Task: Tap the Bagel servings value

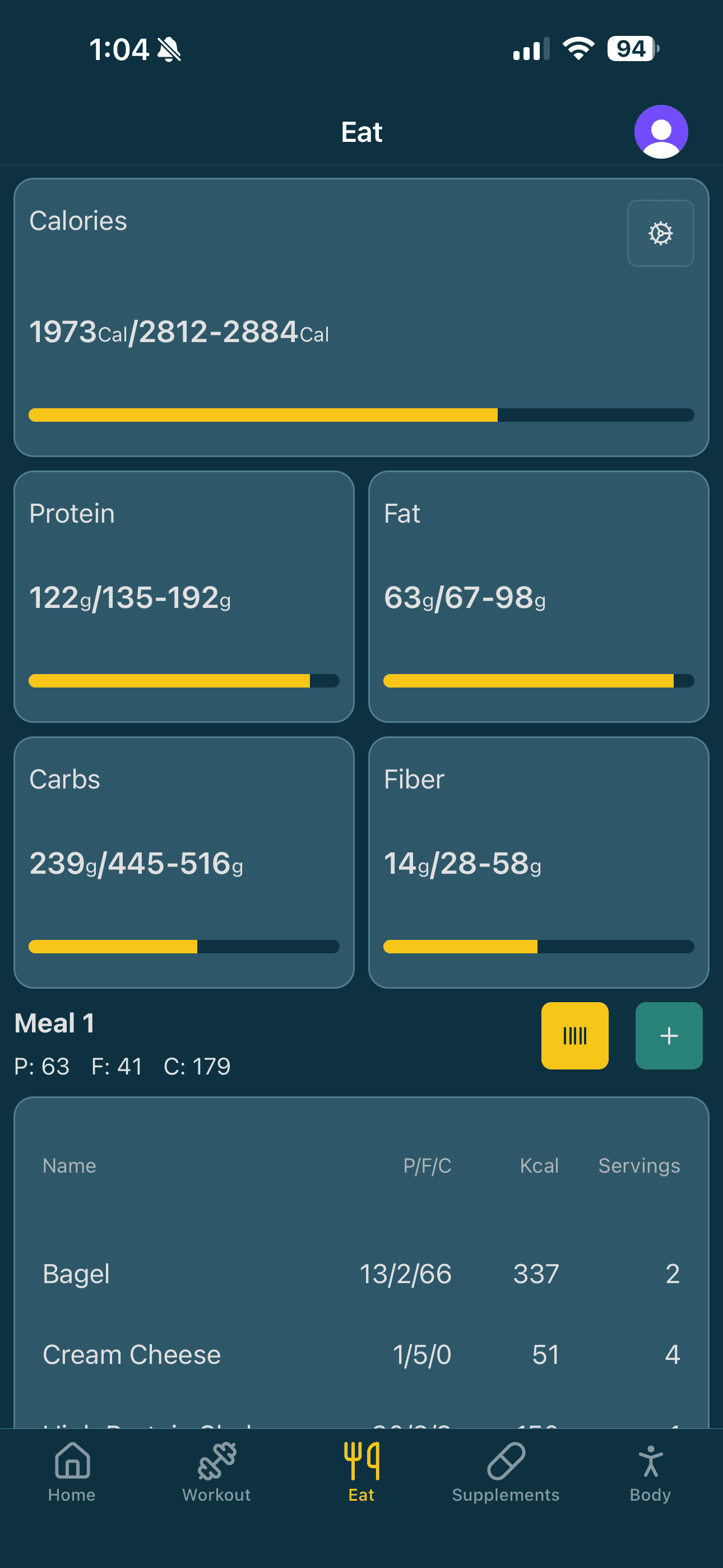Action: tap(672, 1274)
